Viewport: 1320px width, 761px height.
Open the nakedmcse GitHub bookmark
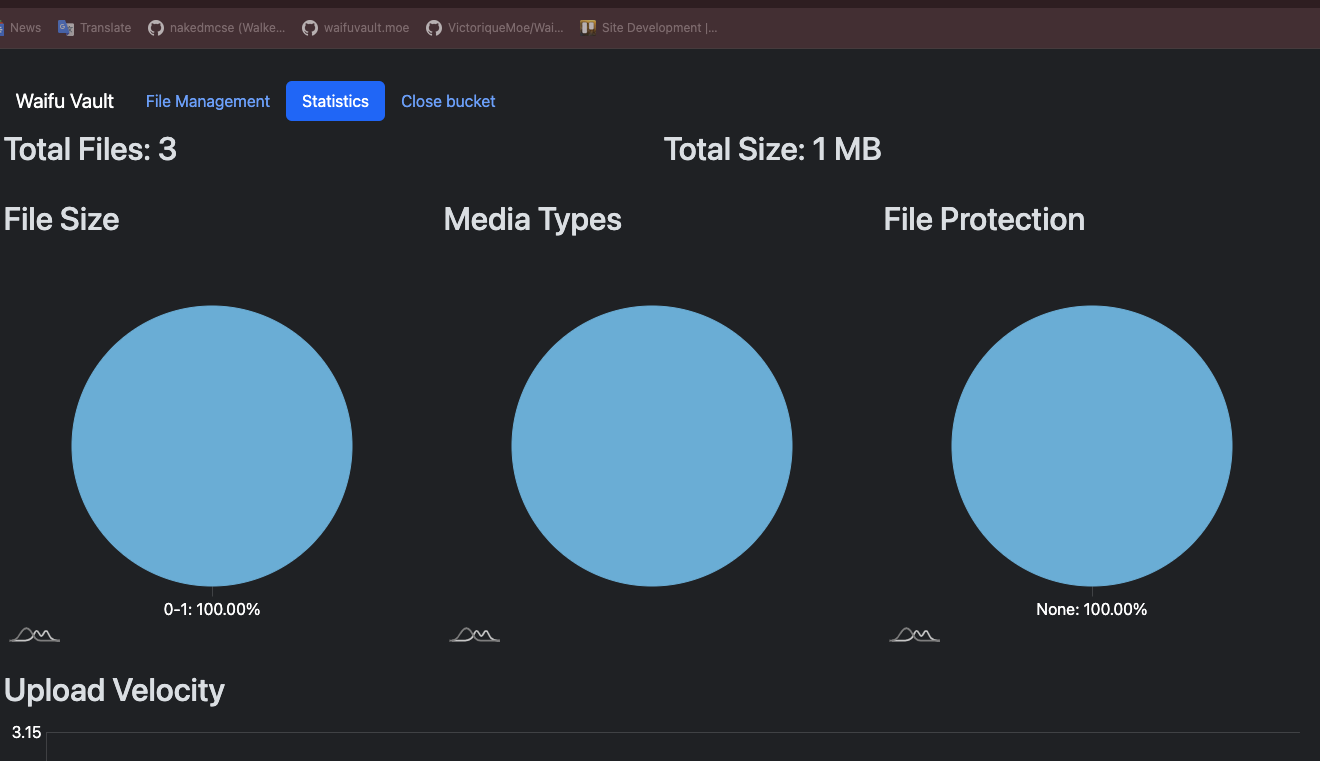point(217,28)
